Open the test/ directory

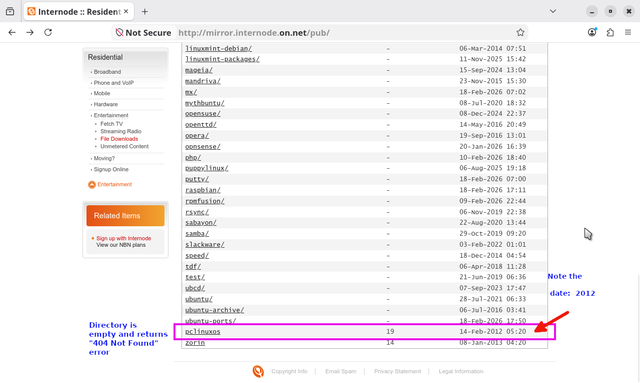(195, 277)
